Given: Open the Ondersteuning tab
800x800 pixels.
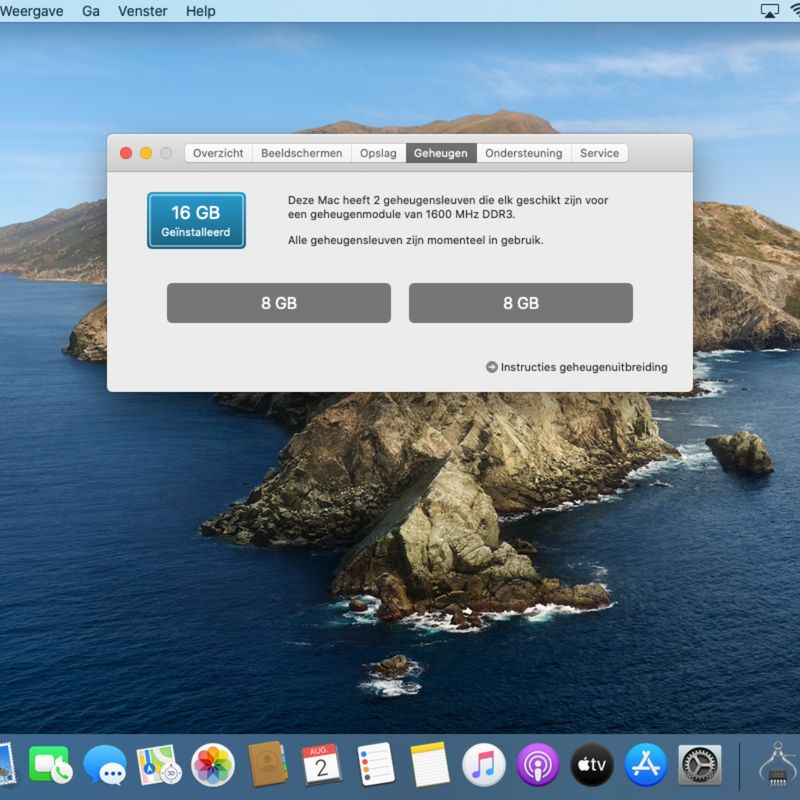Looking at the screenshot, I should [x=523, y=153].
